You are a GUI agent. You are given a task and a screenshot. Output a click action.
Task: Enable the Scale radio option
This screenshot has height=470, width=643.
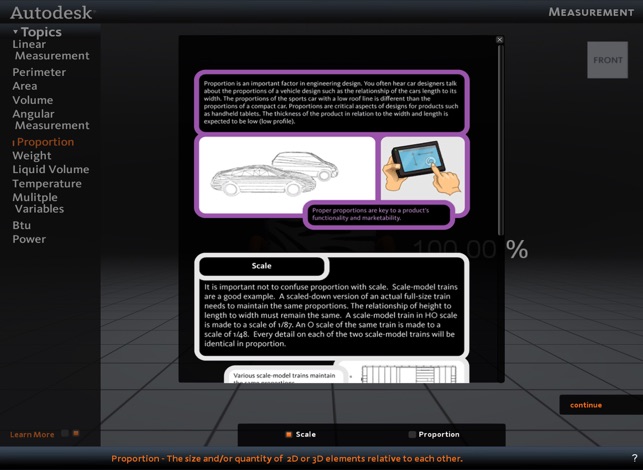[x=301, y=434]
